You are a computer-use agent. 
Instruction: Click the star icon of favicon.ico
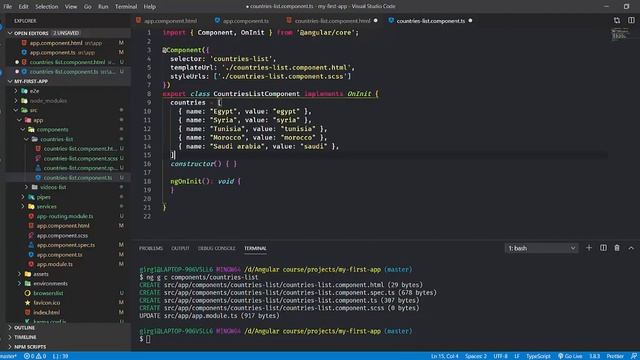point(28,302)
